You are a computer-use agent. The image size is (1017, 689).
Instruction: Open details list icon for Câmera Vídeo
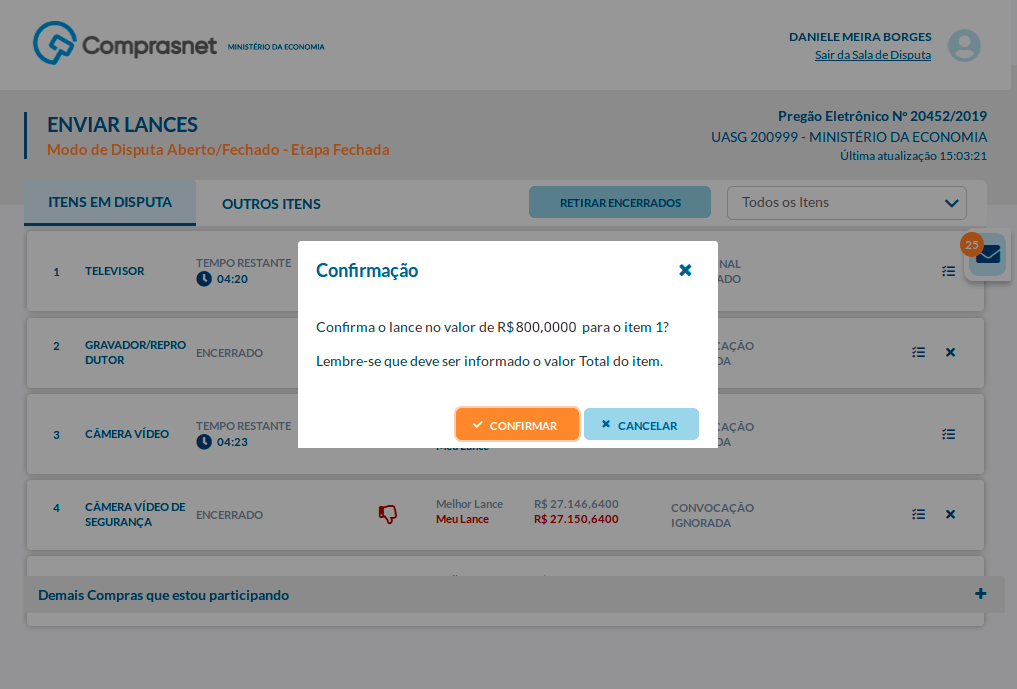(949, 434)
